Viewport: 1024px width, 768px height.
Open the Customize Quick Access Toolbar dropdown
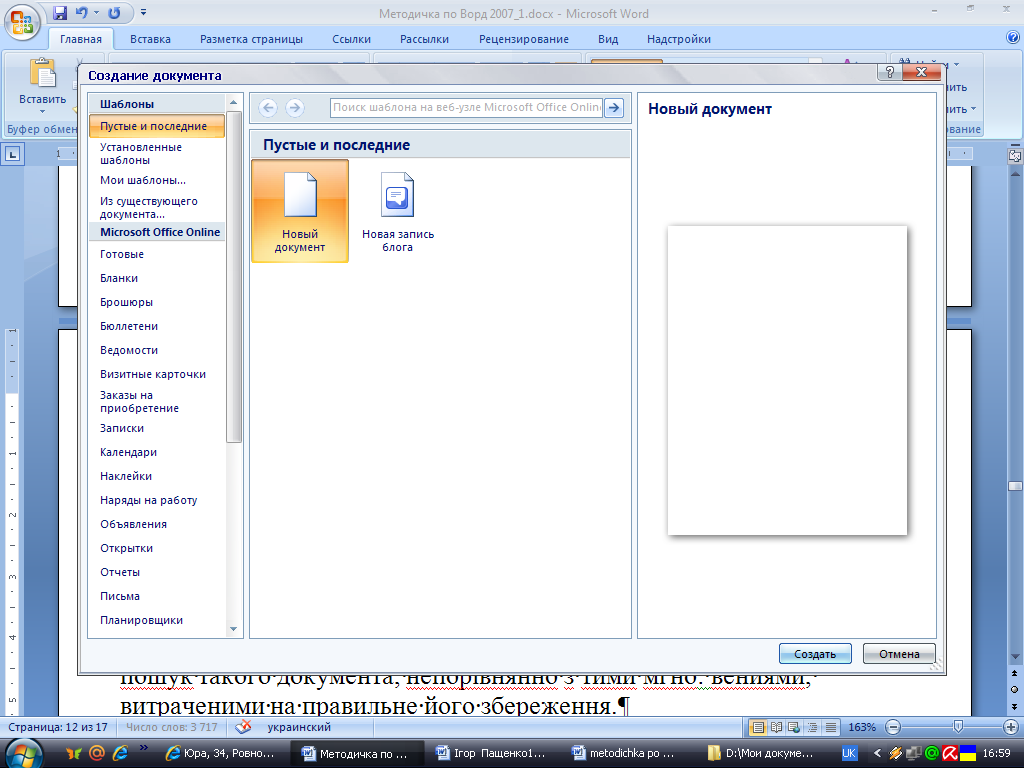pyautogui.click(x=144, y=13)
